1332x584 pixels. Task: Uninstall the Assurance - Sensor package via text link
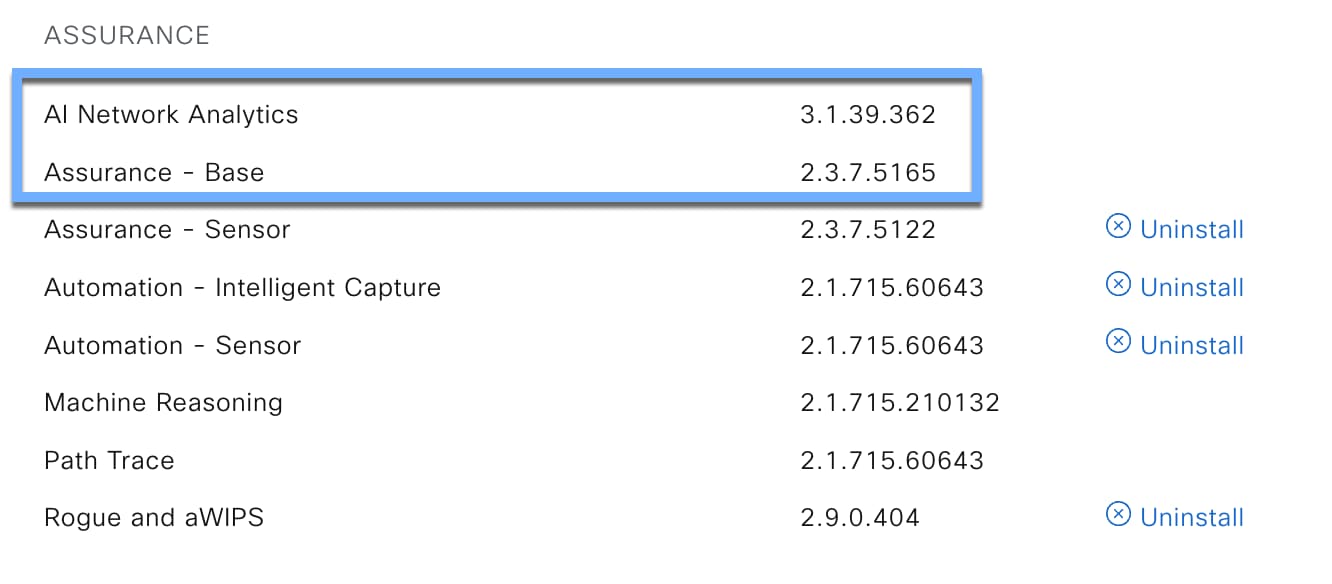coord(1192,230)
